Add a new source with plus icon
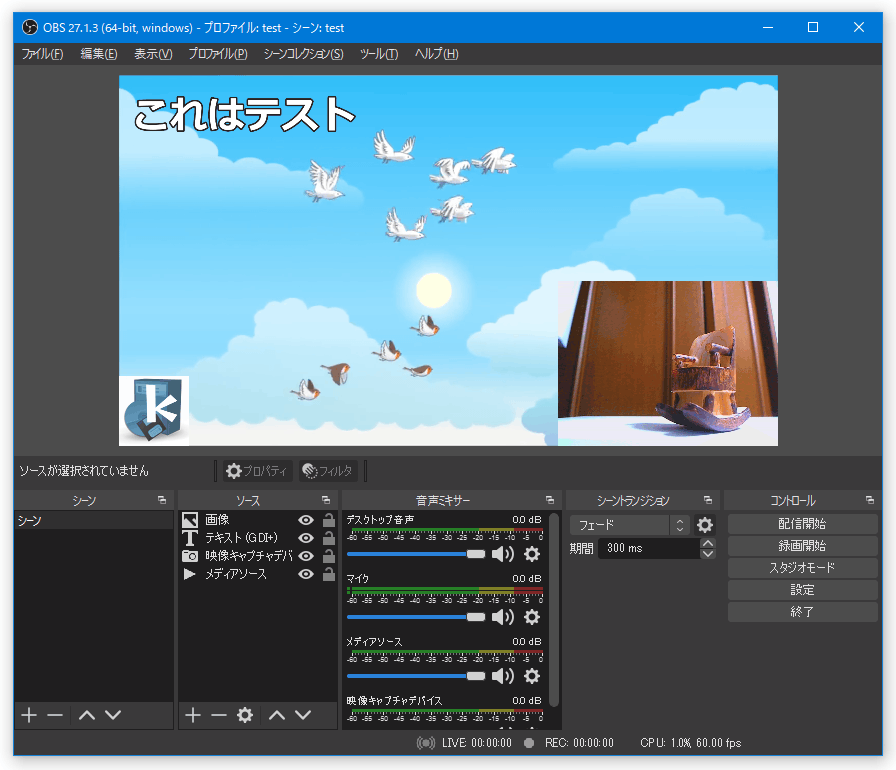The image size is (896, 770). point(193,715)
